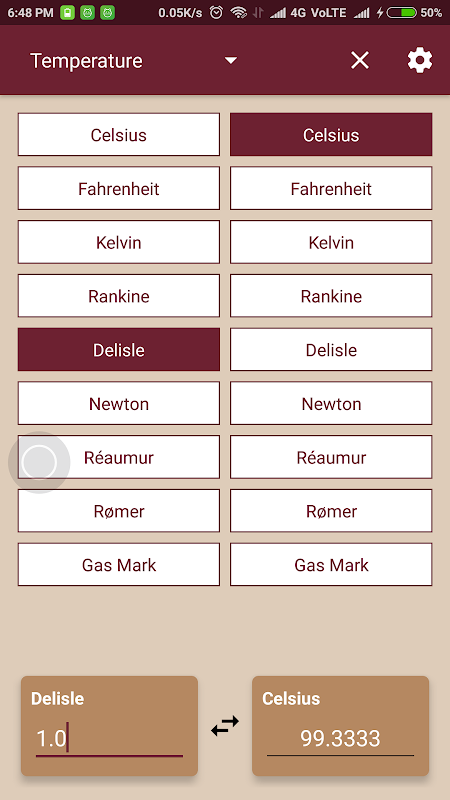Choose Gas Mark in the right column
Image resolution: width=450 pixels, height=800 pixels.
[x=331, y=564]
